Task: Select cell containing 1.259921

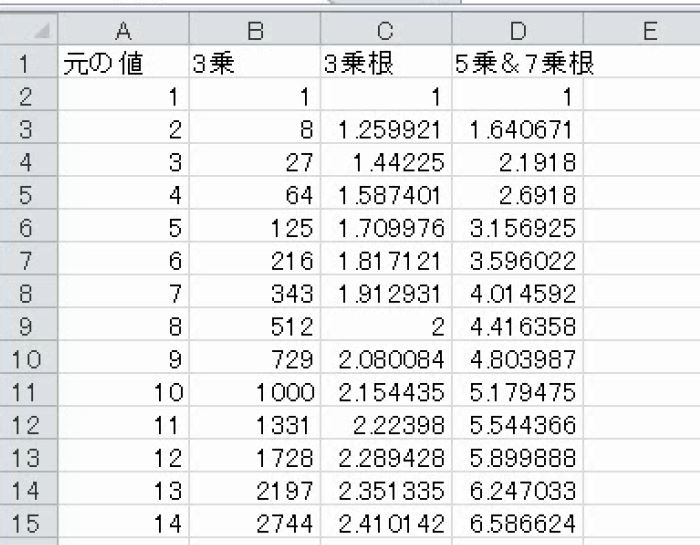Action: pyautogui.click(x=386, y=127)
